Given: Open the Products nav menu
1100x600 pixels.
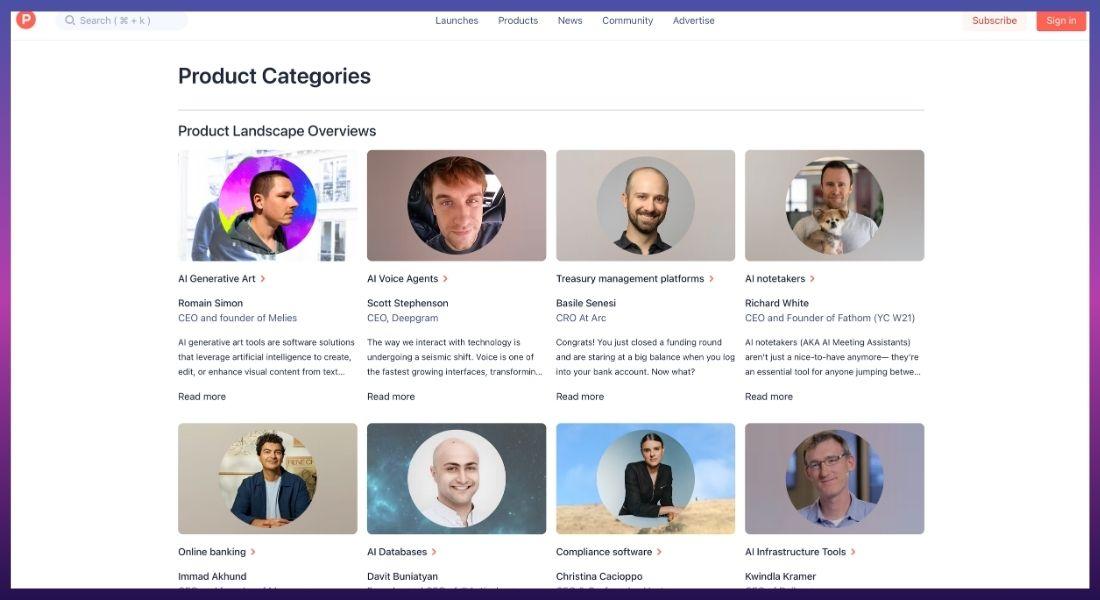Looking at the screenshot, I should pos(518,20).
